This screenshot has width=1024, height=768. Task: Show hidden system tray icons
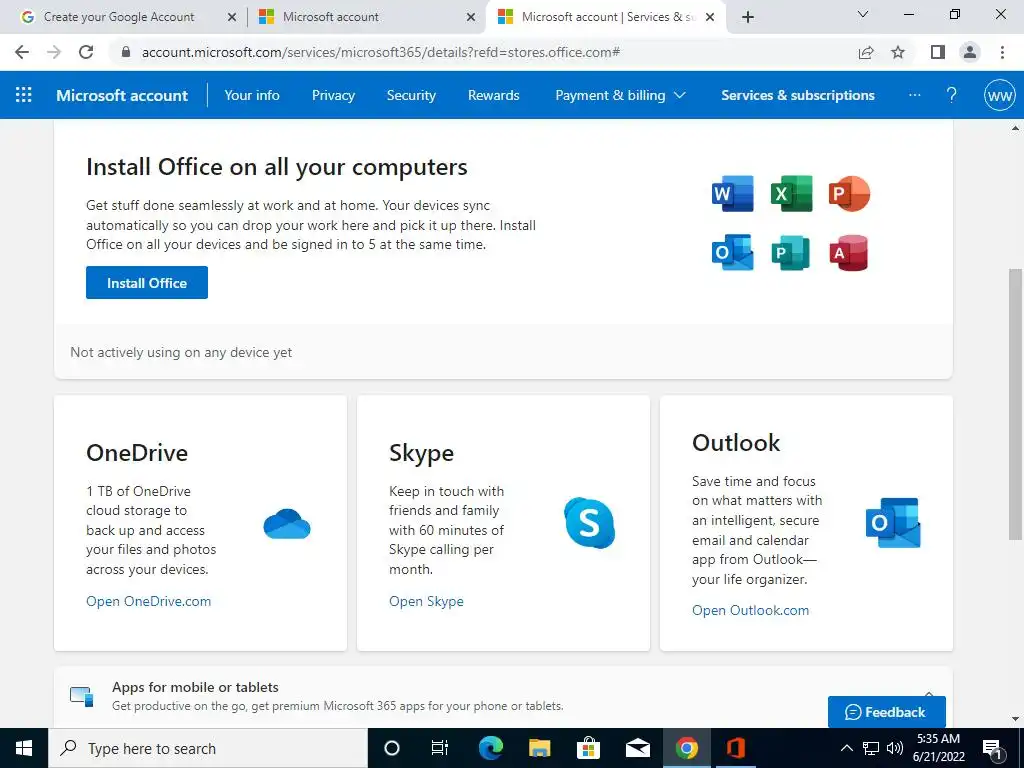[846, 748]
